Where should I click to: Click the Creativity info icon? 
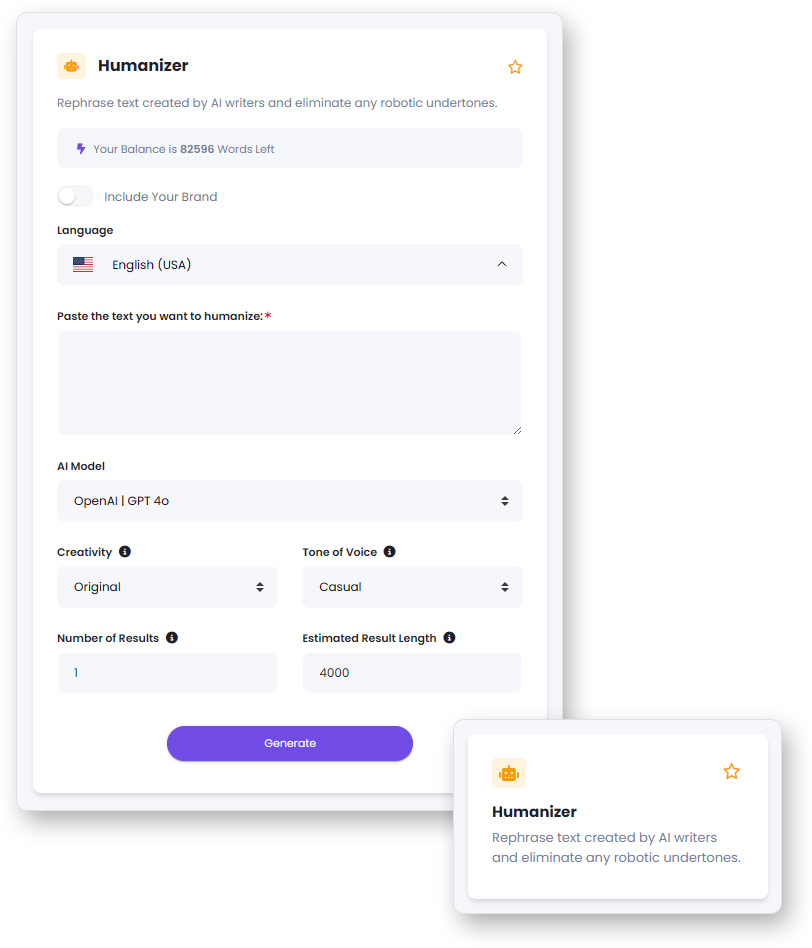point(125,552)
